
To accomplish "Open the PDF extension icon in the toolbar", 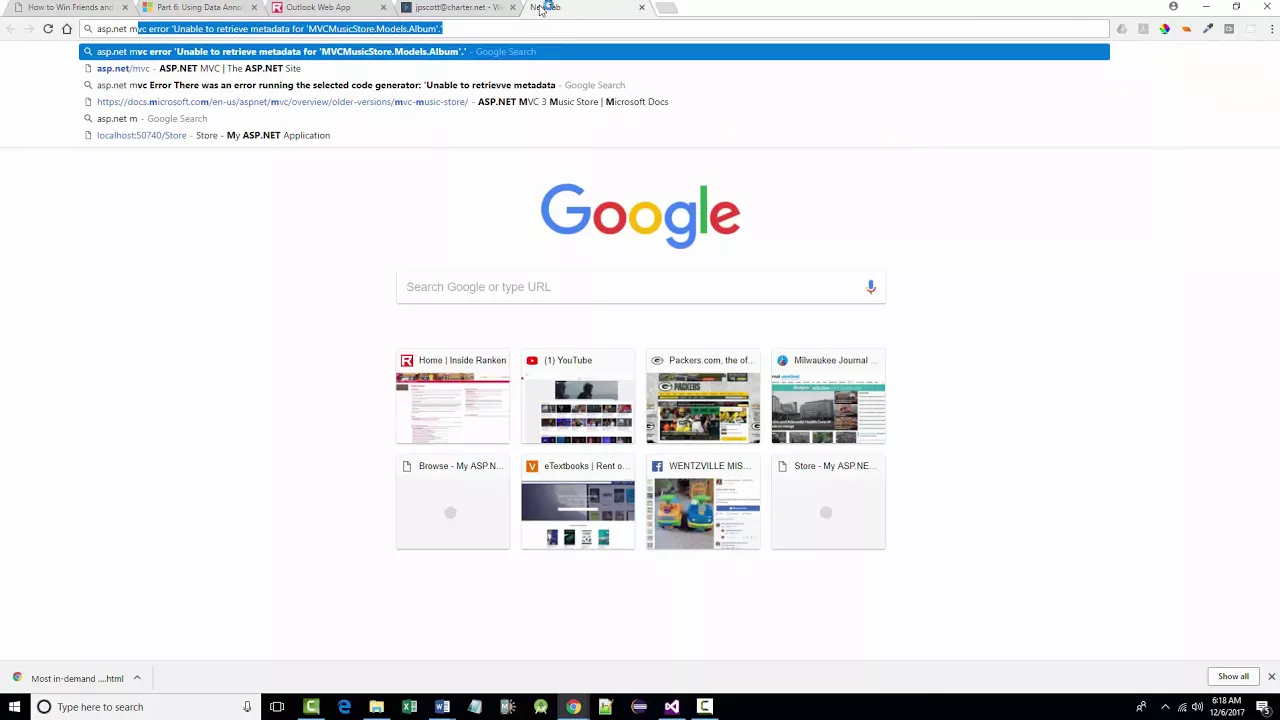I will (x=1143, y=29).
